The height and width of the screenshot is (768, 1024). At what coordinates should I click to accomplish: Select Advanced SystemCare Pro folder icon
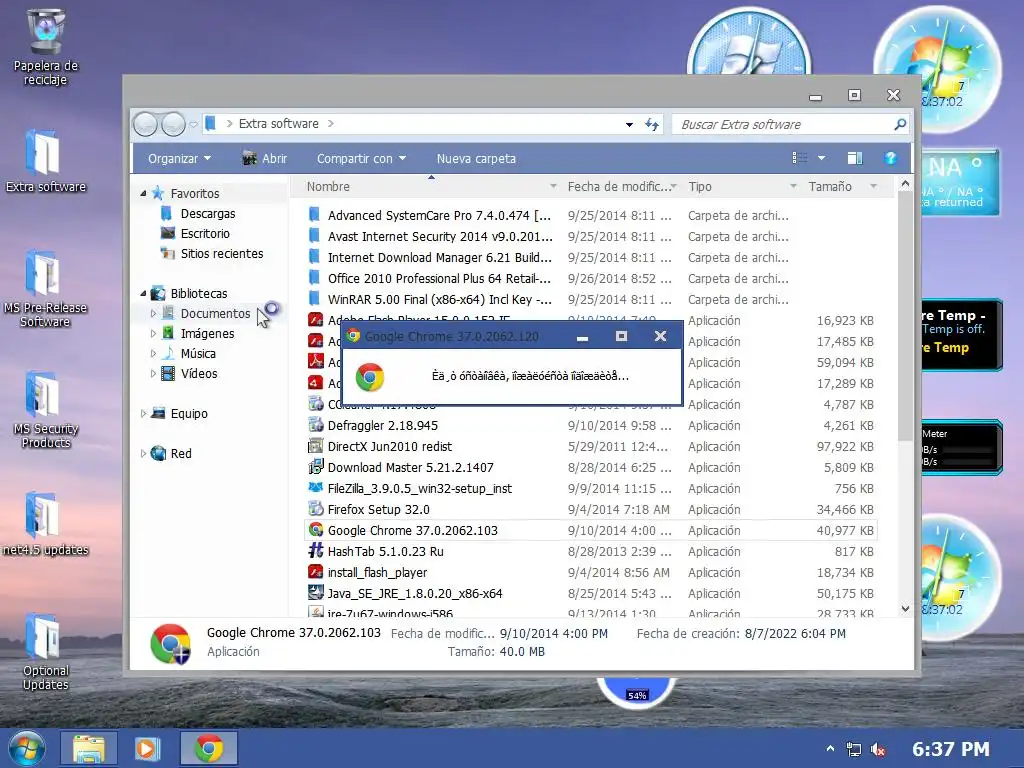[315, 215]
